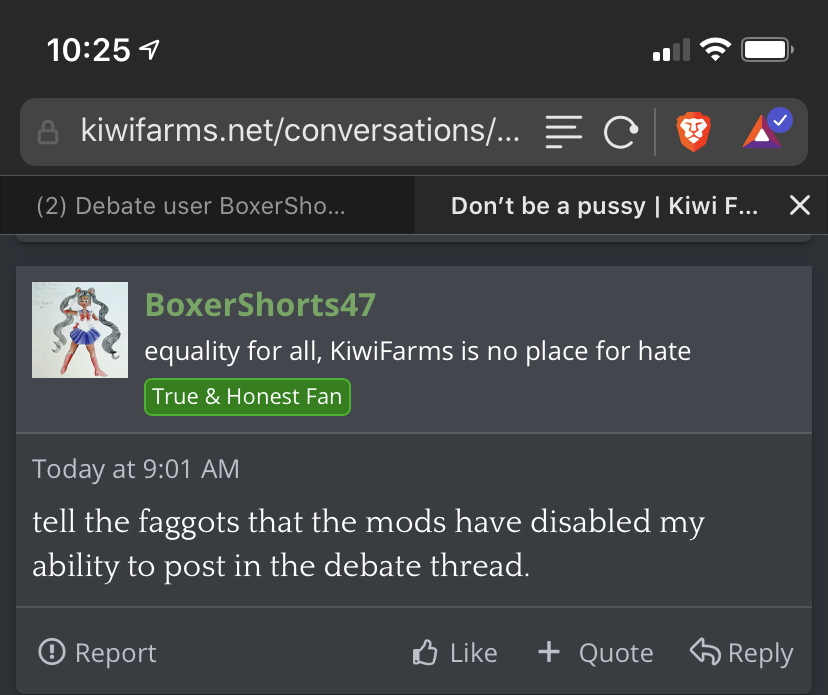Open BoxerShorts47 avatar thumbnail

pos(80,330)
